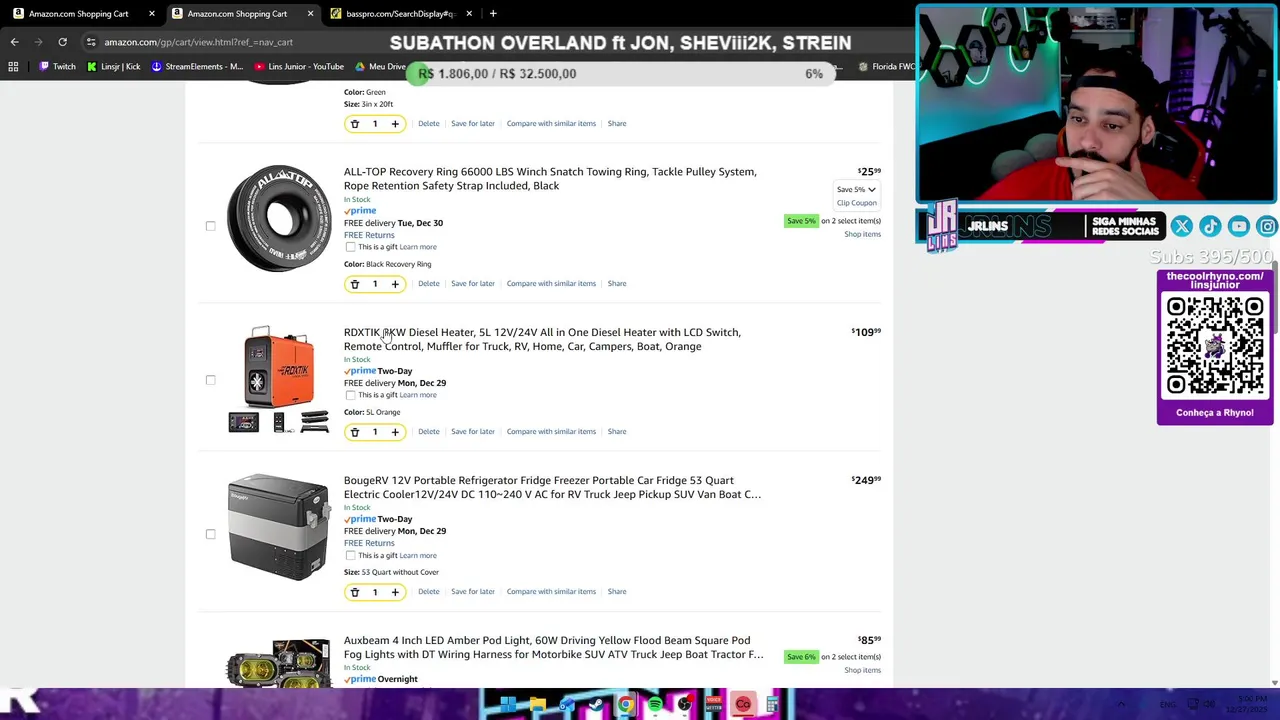Delete the Green 3in x 20ft item

click(x=428, y=124)
